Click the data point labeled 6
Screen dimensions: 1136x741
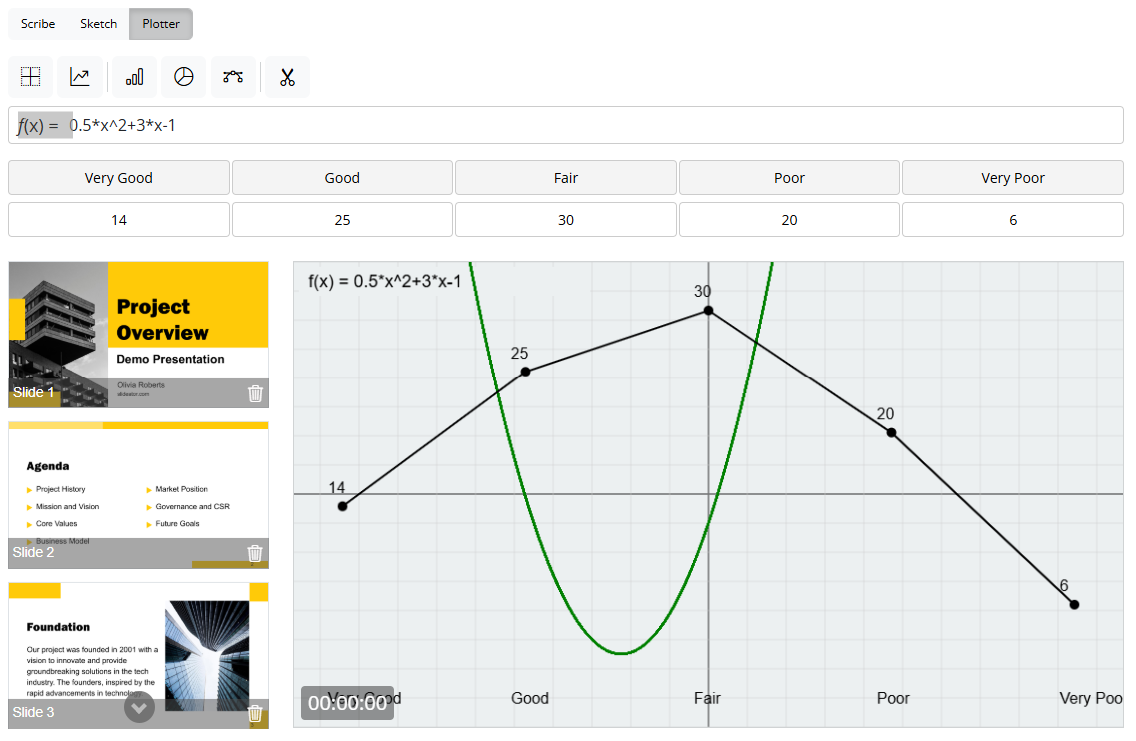pyautogui.click(x=1074, y=605)
